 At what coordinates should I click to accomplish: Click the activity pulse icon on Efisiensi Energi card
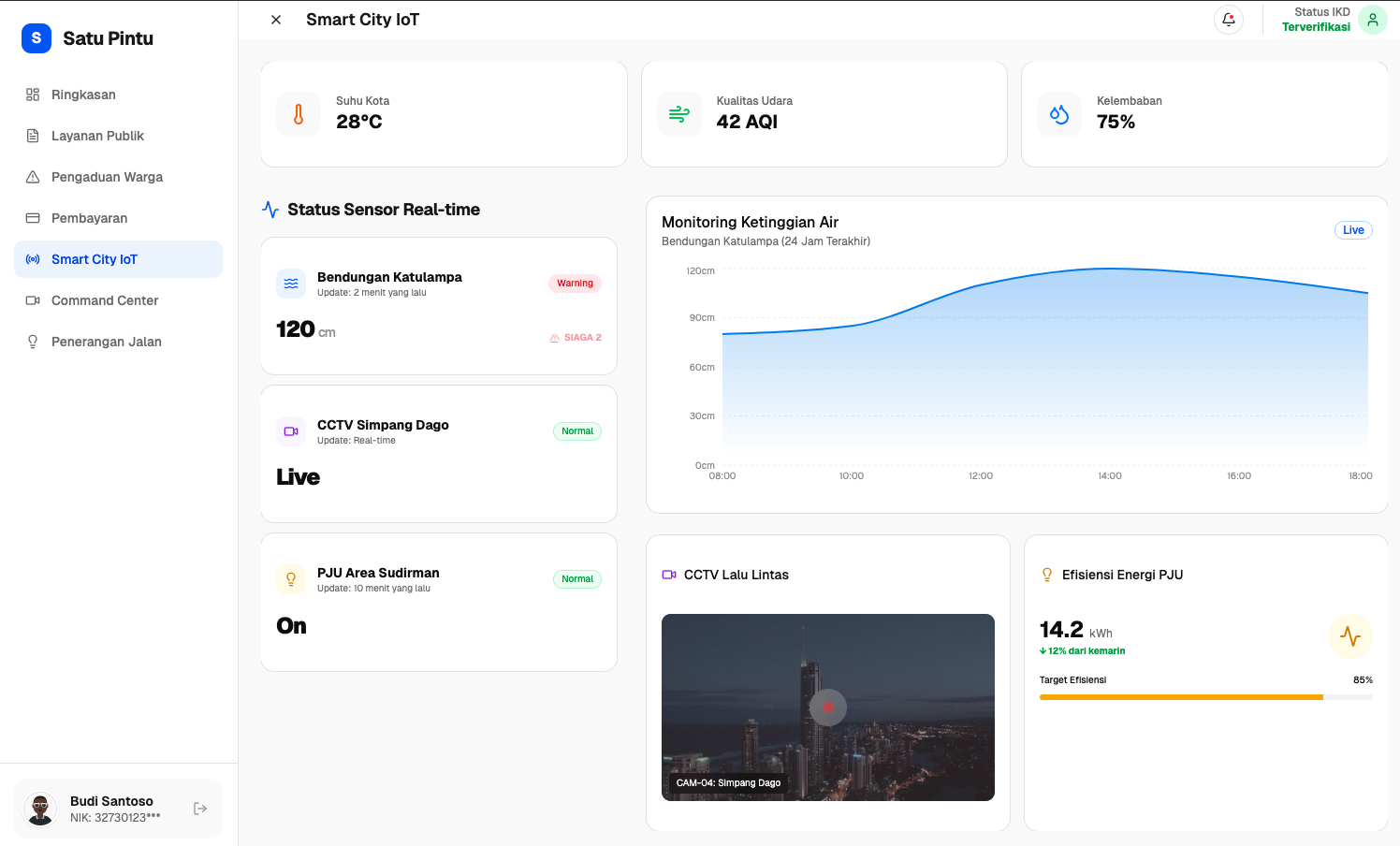[x=1350, y=635]
